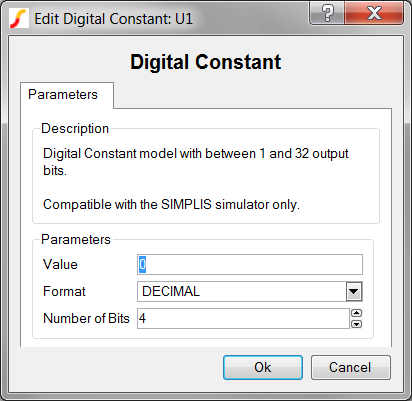Click the Digital Constant heading
Screen dimensions: 412x401
(206, 62)
